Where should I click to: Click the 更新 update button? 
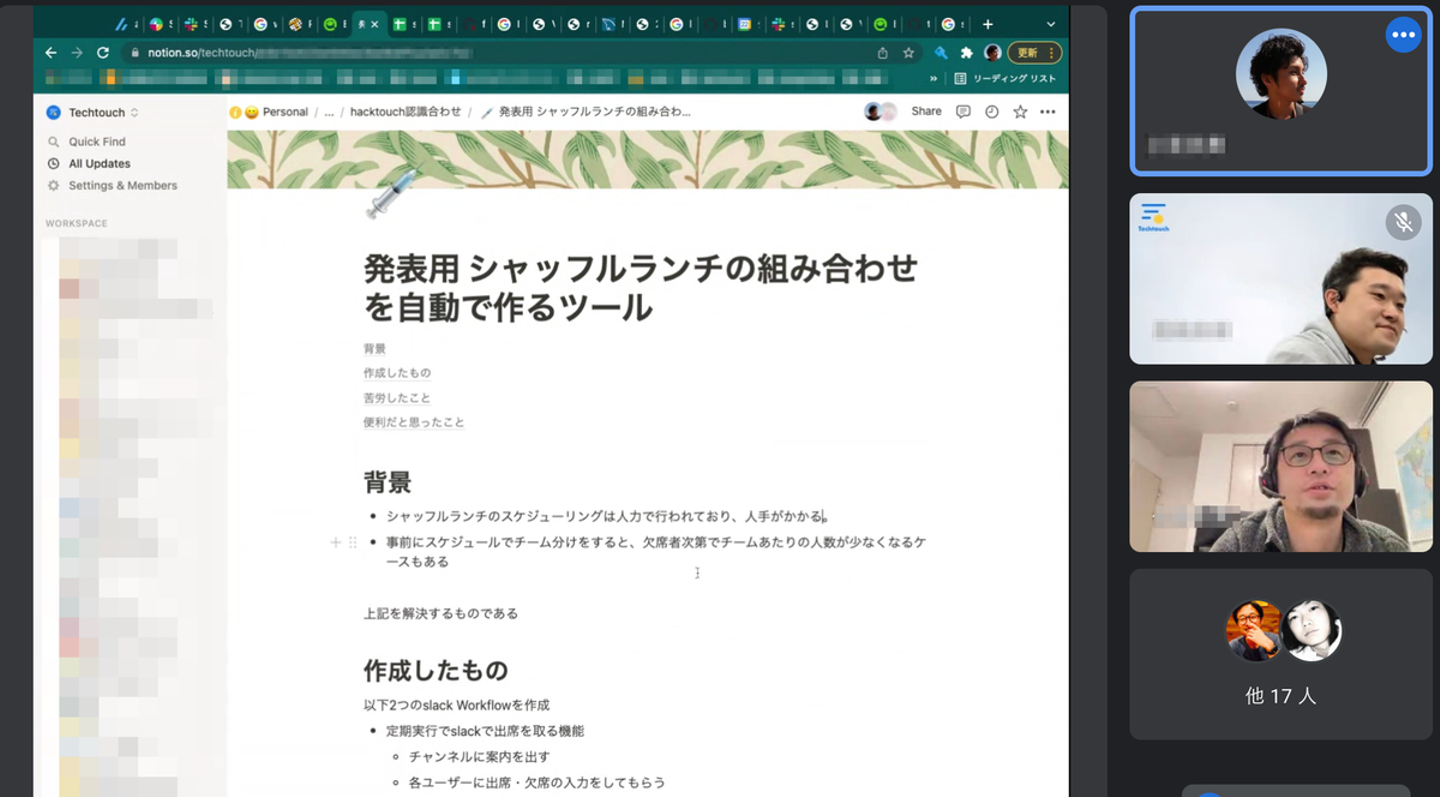(1035, 53)
